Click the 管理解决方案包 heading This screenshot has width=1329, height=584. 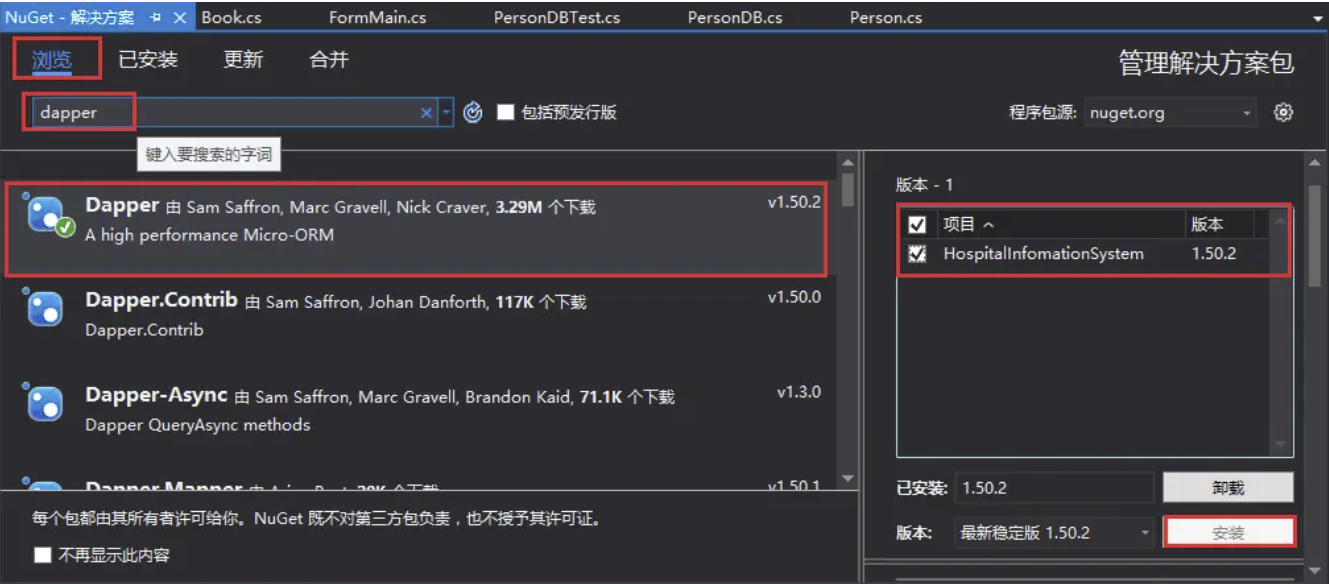point(1206,63)
